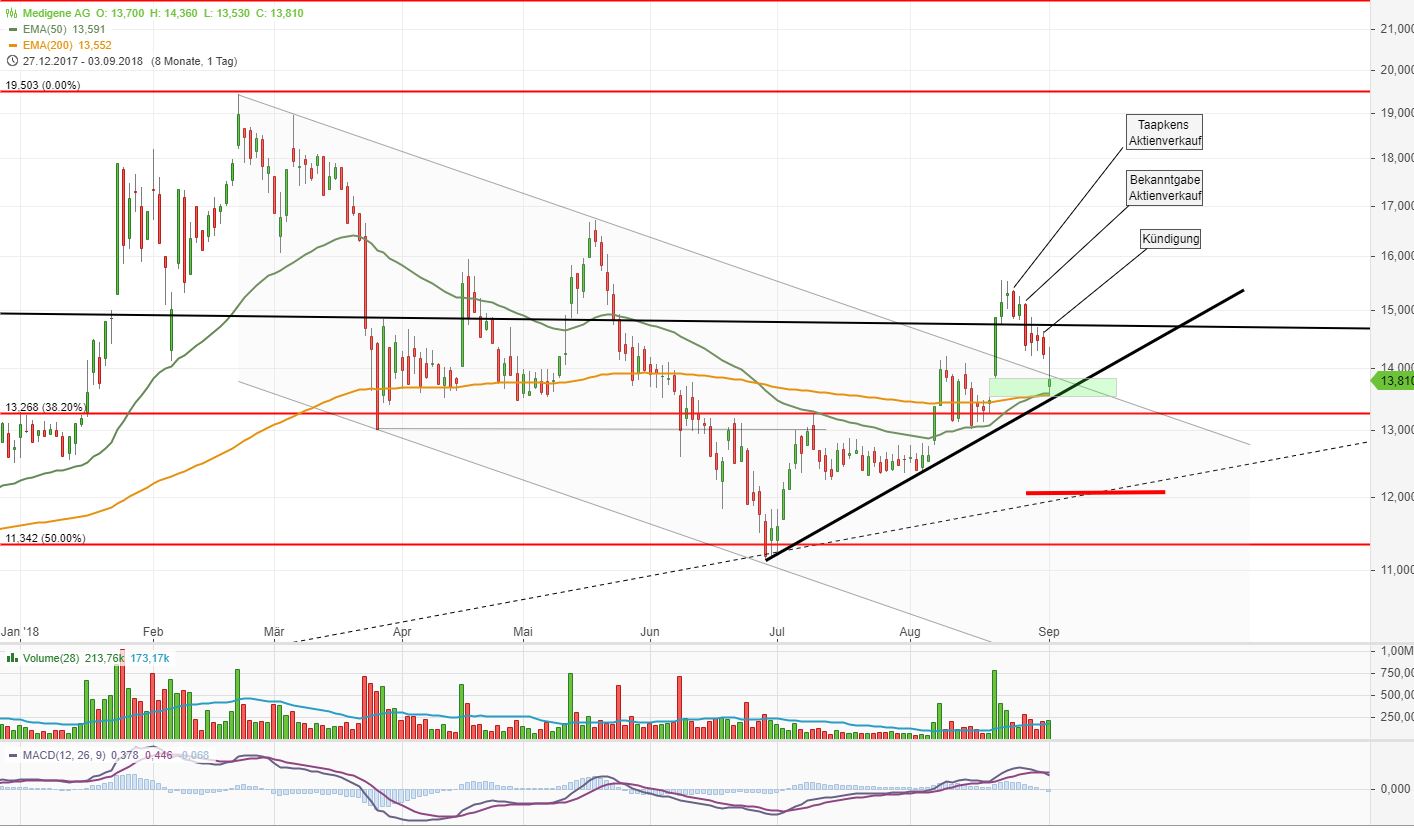Click the EMA(50) line style icon
Viewport: 1414px width, 828px height.
(x=12, y=30)
